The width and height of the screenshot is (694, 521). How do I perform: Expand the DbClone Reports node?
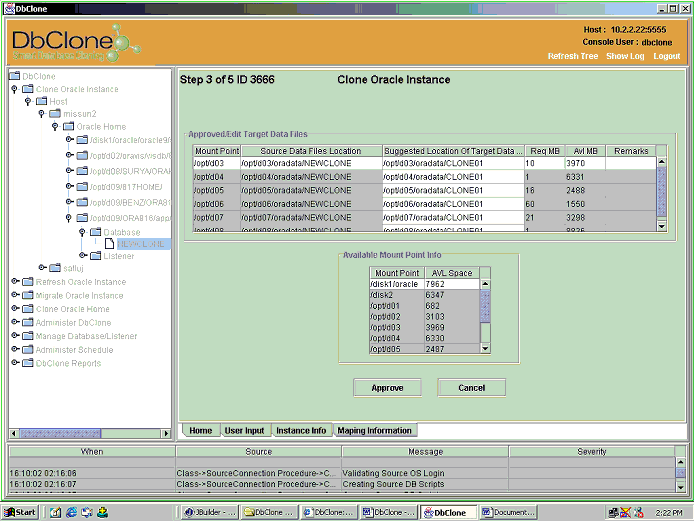point(15,363)
